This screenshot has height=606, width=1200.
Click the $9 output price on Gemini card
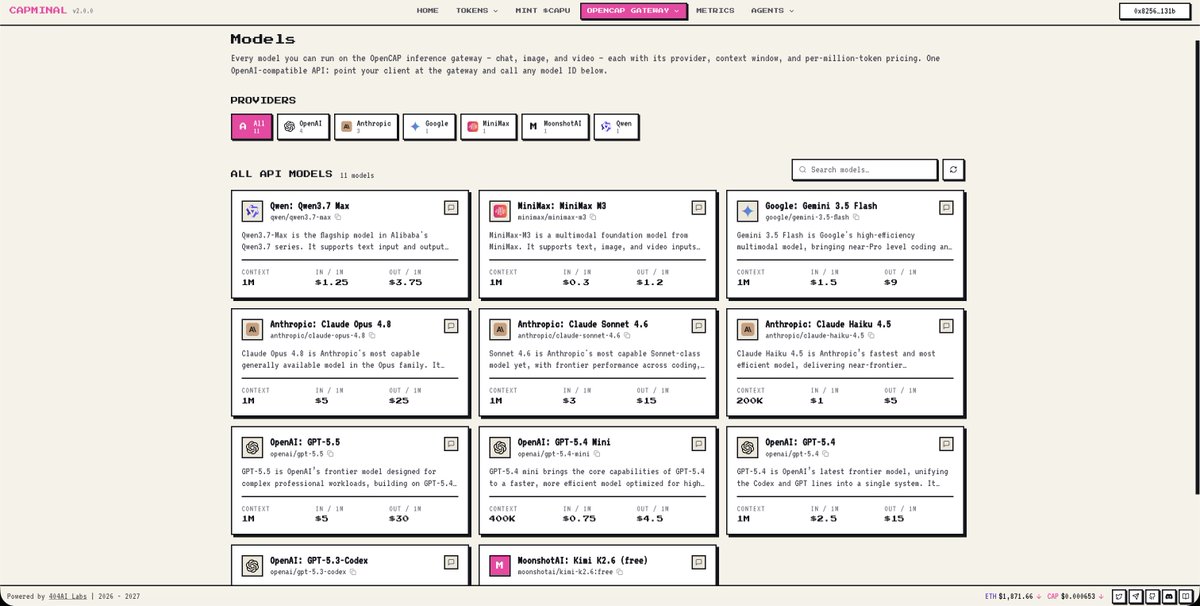pos(890,282)
